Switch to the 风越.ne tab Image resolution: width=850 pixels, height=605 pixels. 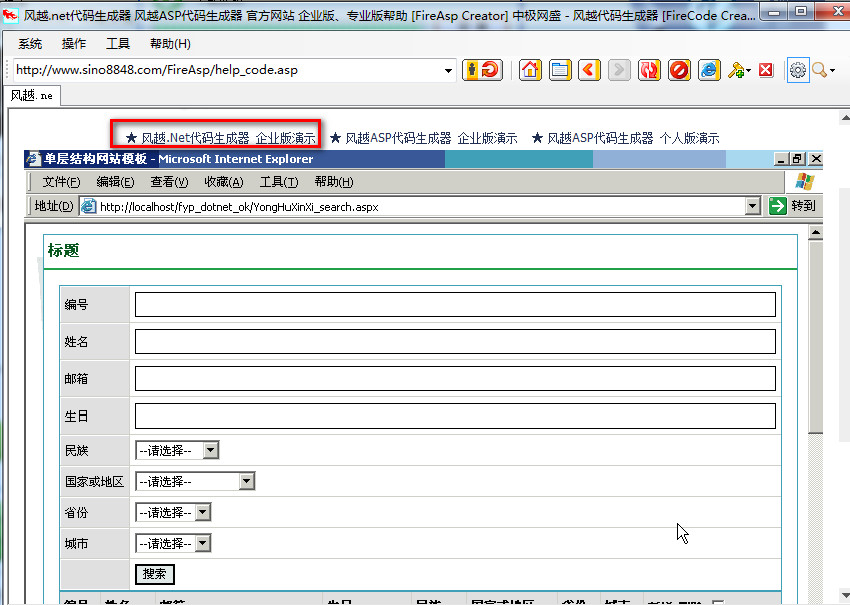pyautogui.click(x=31, y=95)
